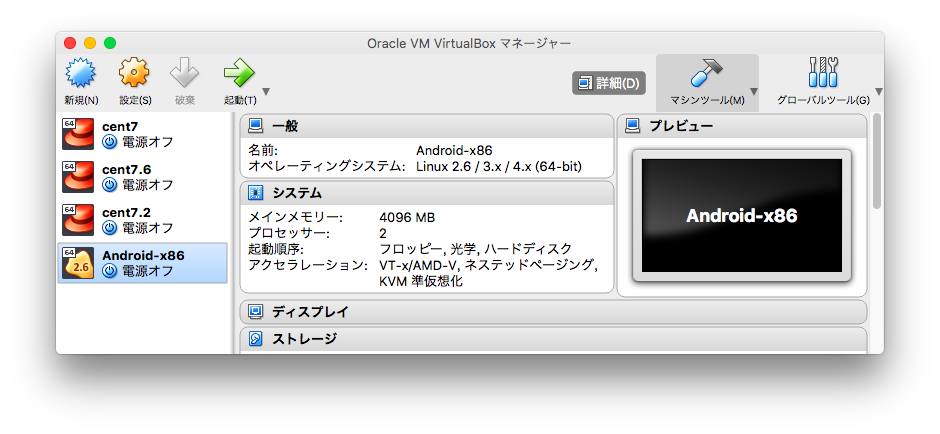Click the KVM 準仮想化 text

click(x=421, y=281)
